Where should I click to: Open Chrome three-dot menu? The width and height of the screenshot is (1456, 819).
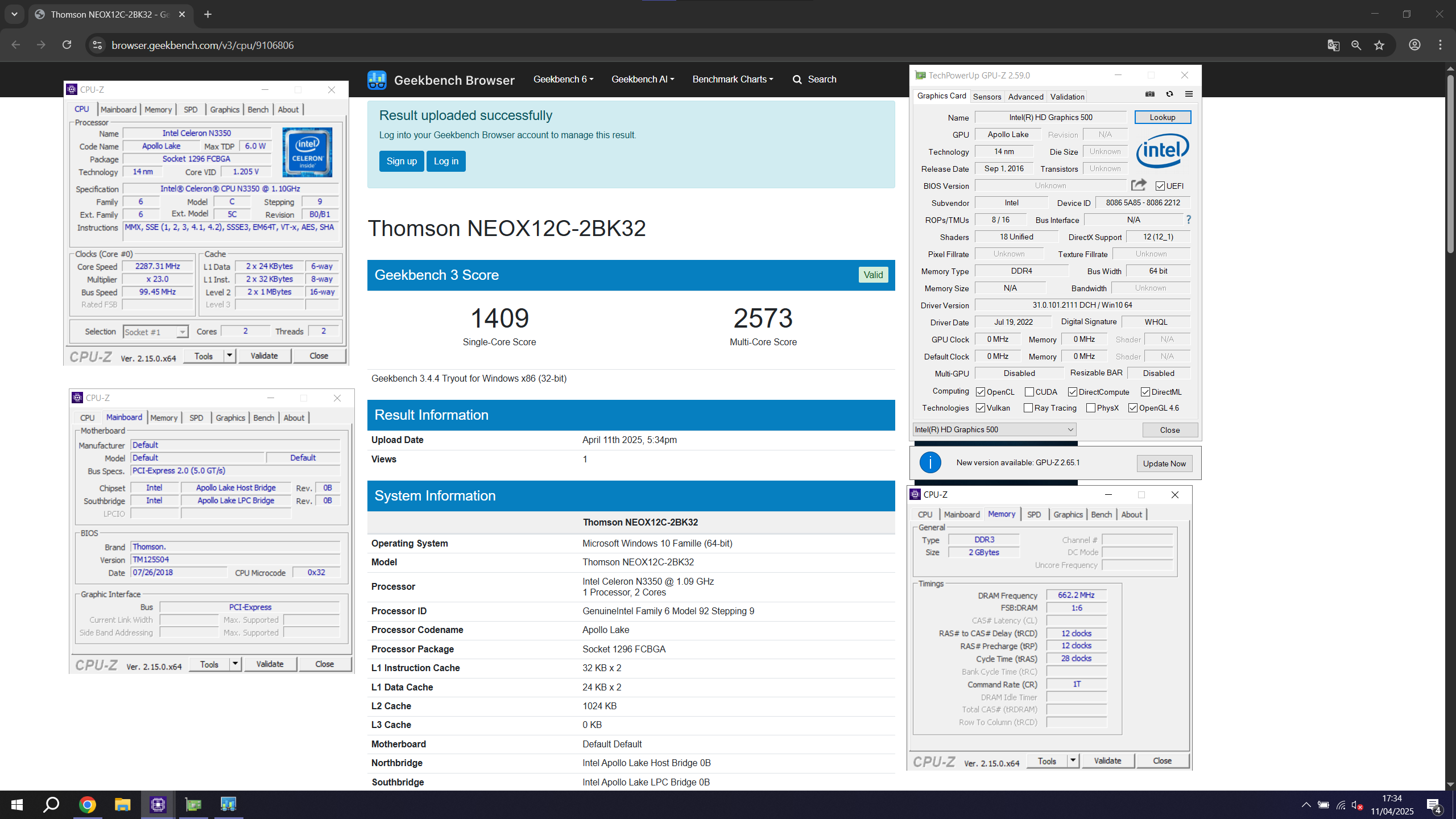coord(1440,45)
